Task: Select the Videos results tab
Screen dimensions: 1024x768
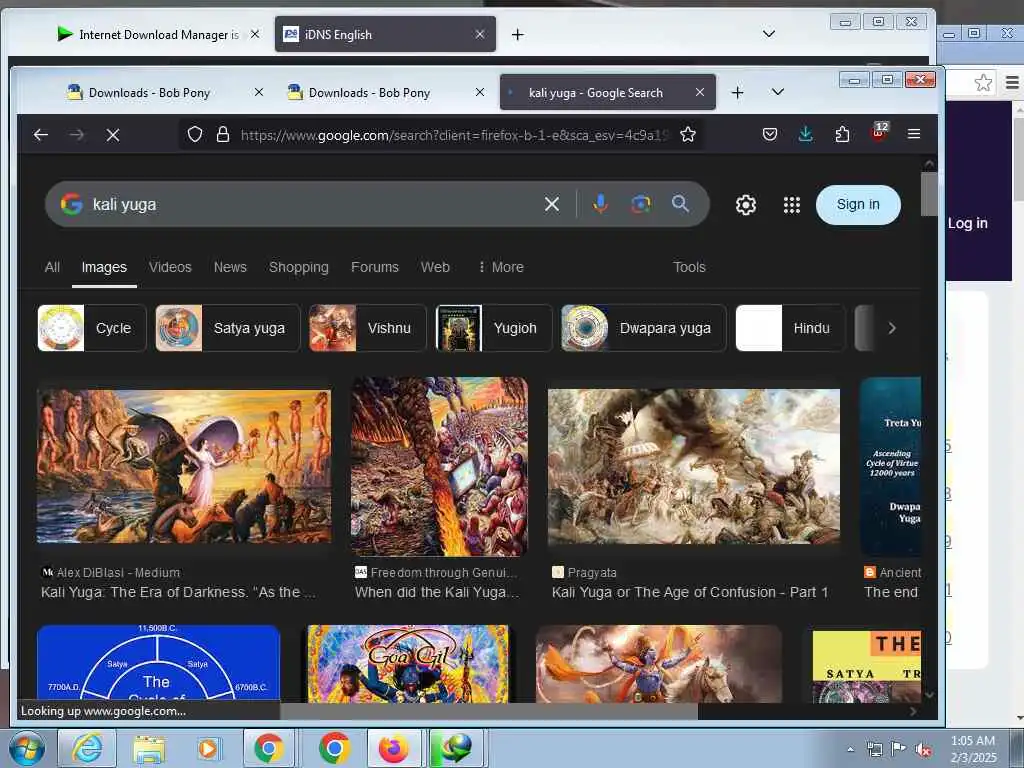Action: pyautogui.click(x=170, y=267)
